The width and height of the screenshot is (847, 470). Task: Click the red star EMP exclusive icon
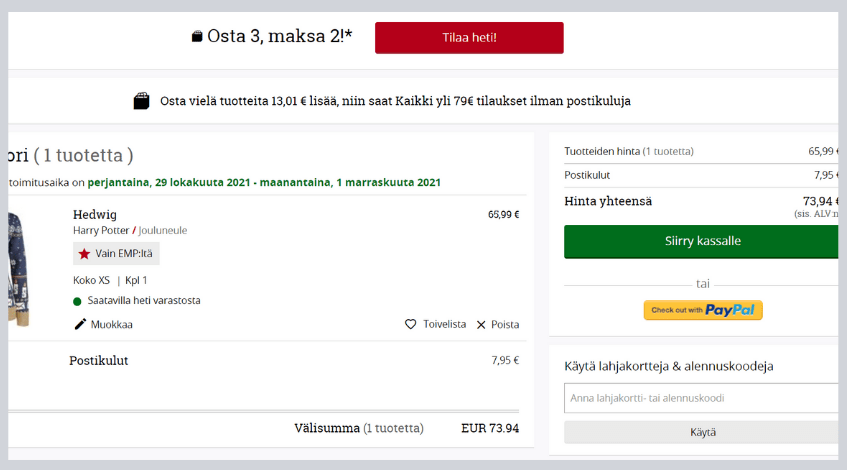(x=84, y=254)
